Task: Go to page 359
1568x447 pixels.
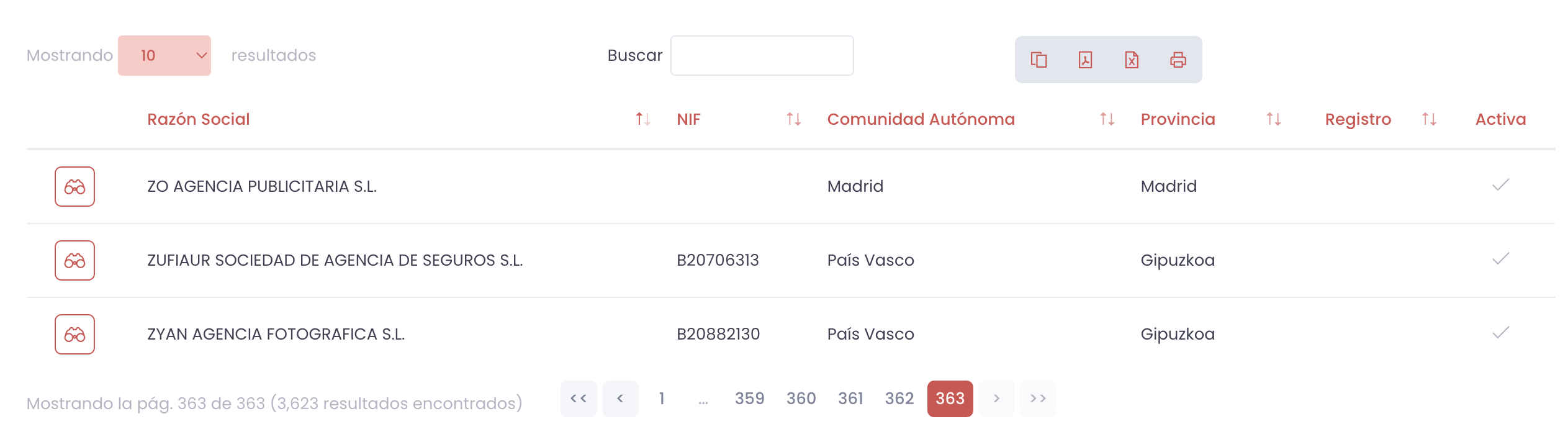Action: (x=749, y=399)
